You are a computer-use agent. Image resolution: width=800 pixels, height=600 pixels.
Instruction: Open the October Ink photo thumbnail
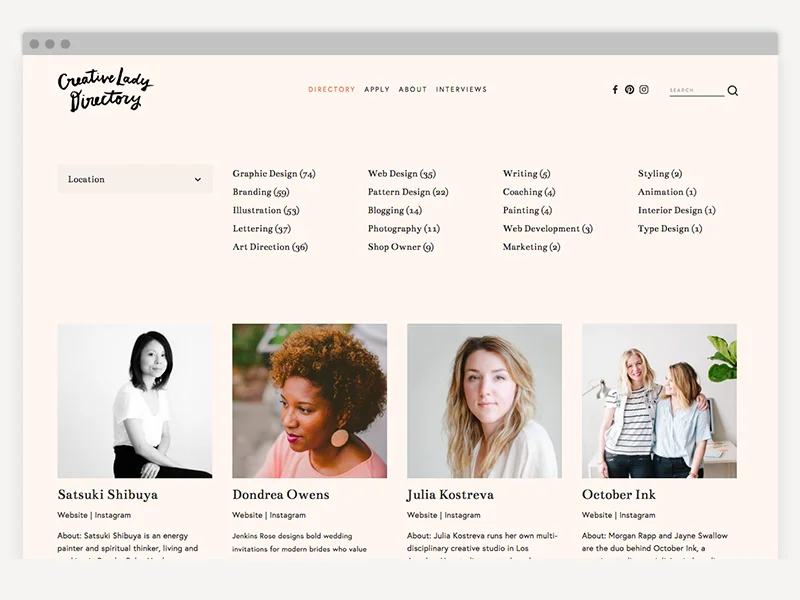click(x=659, y=401)
